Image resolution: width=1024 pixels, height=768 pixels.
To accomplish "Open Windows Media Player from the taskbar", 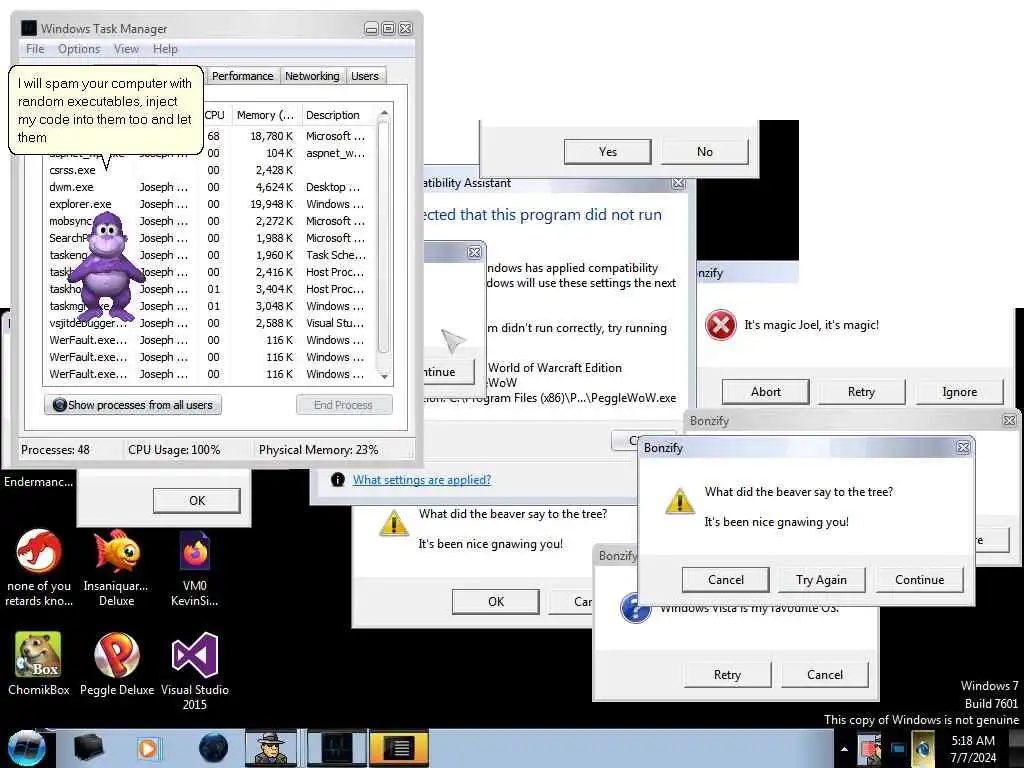I will click(148, 748).
